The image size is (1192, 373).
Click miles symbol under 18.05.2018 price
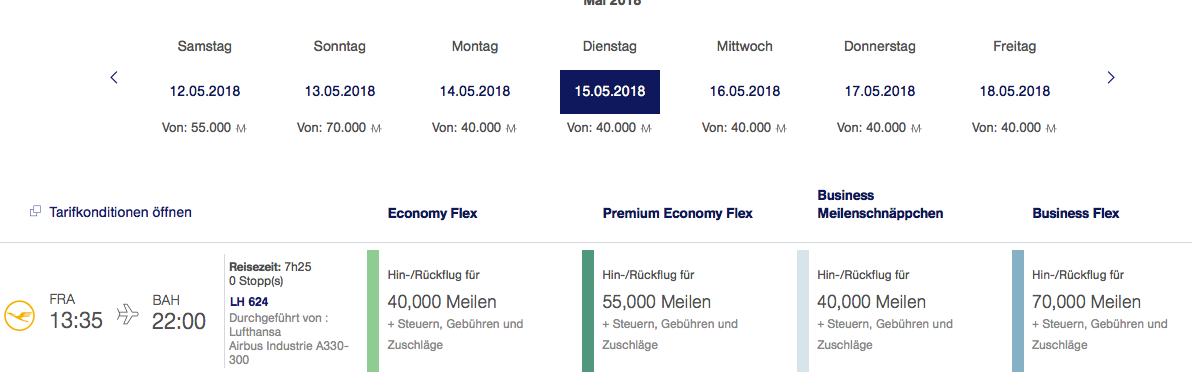coord(1051,128)
